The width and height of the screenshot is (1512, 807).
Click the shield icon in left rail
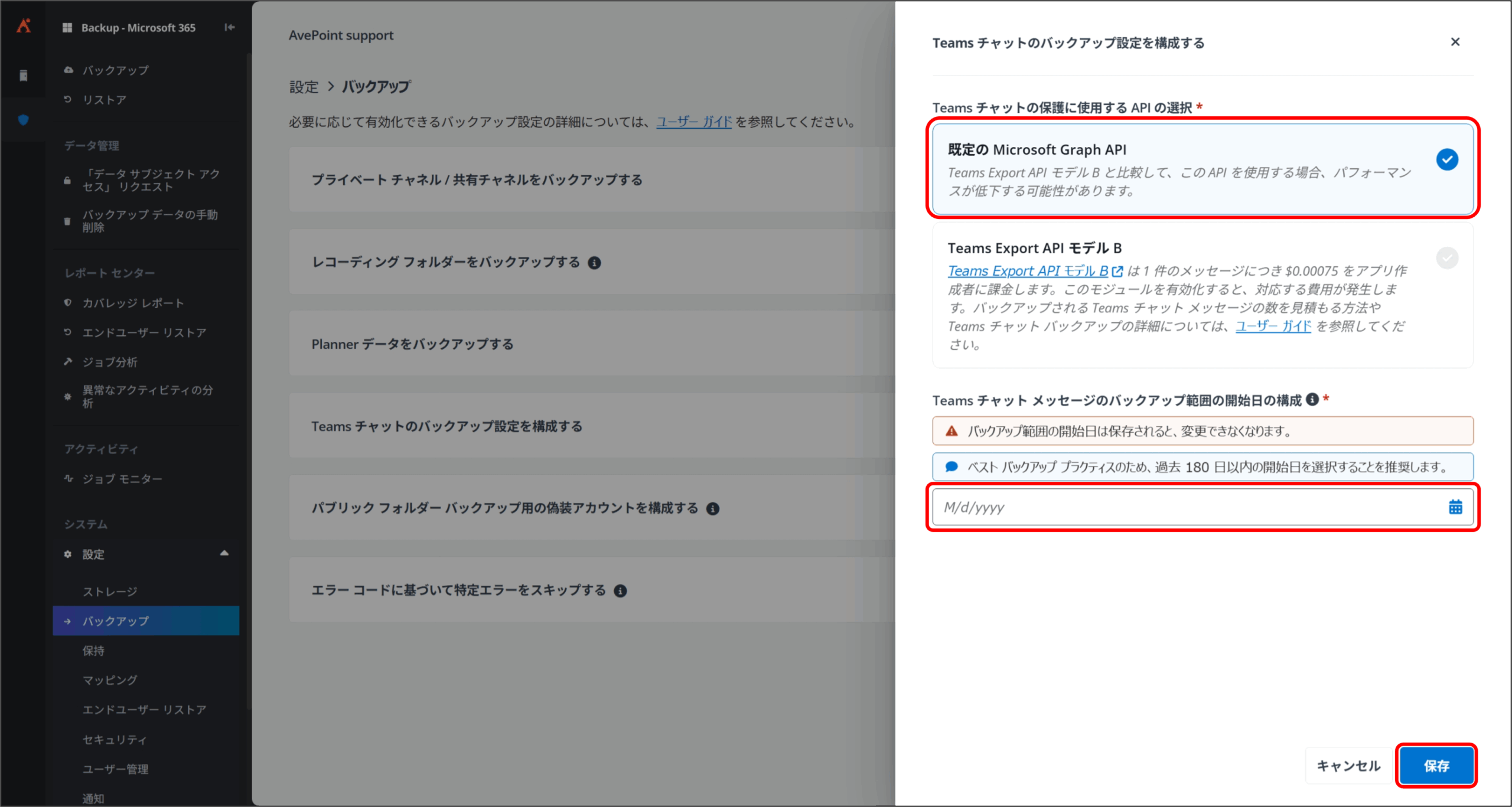[x=24, y=120]
